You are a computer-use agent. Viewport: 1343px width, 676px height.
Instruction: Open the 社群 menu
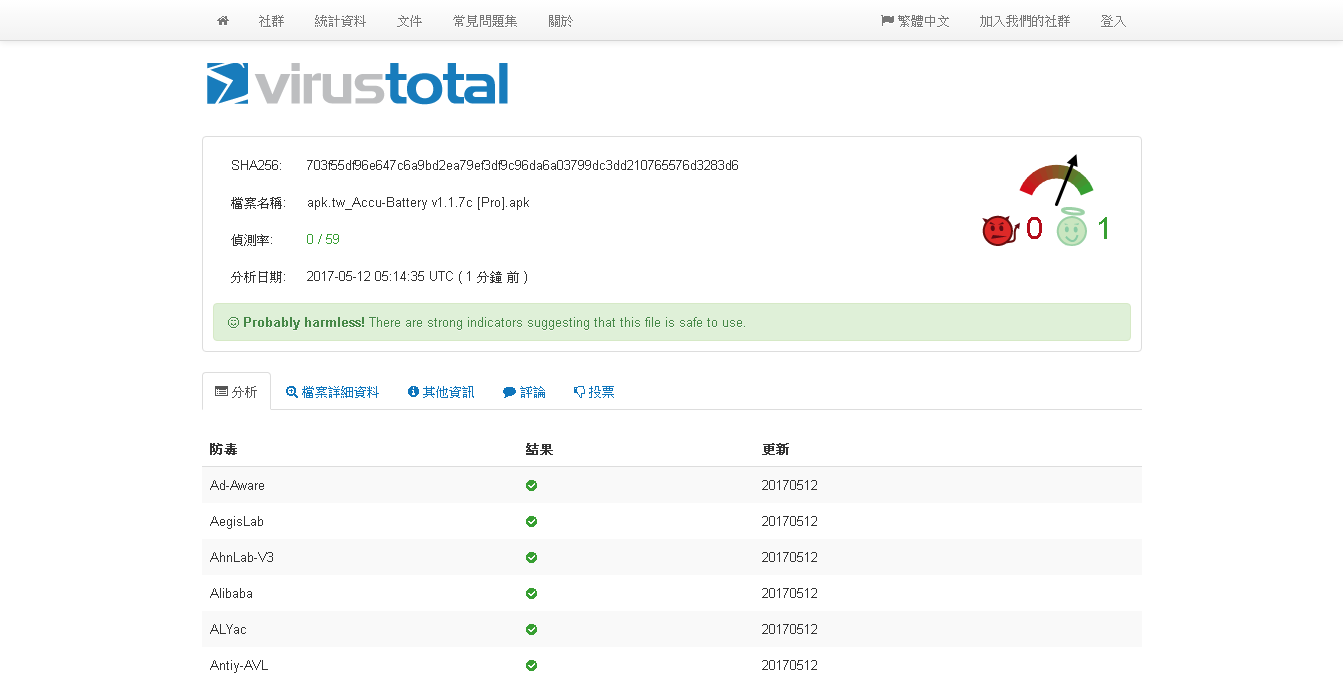pyautogui.click(x=271, y=21)
